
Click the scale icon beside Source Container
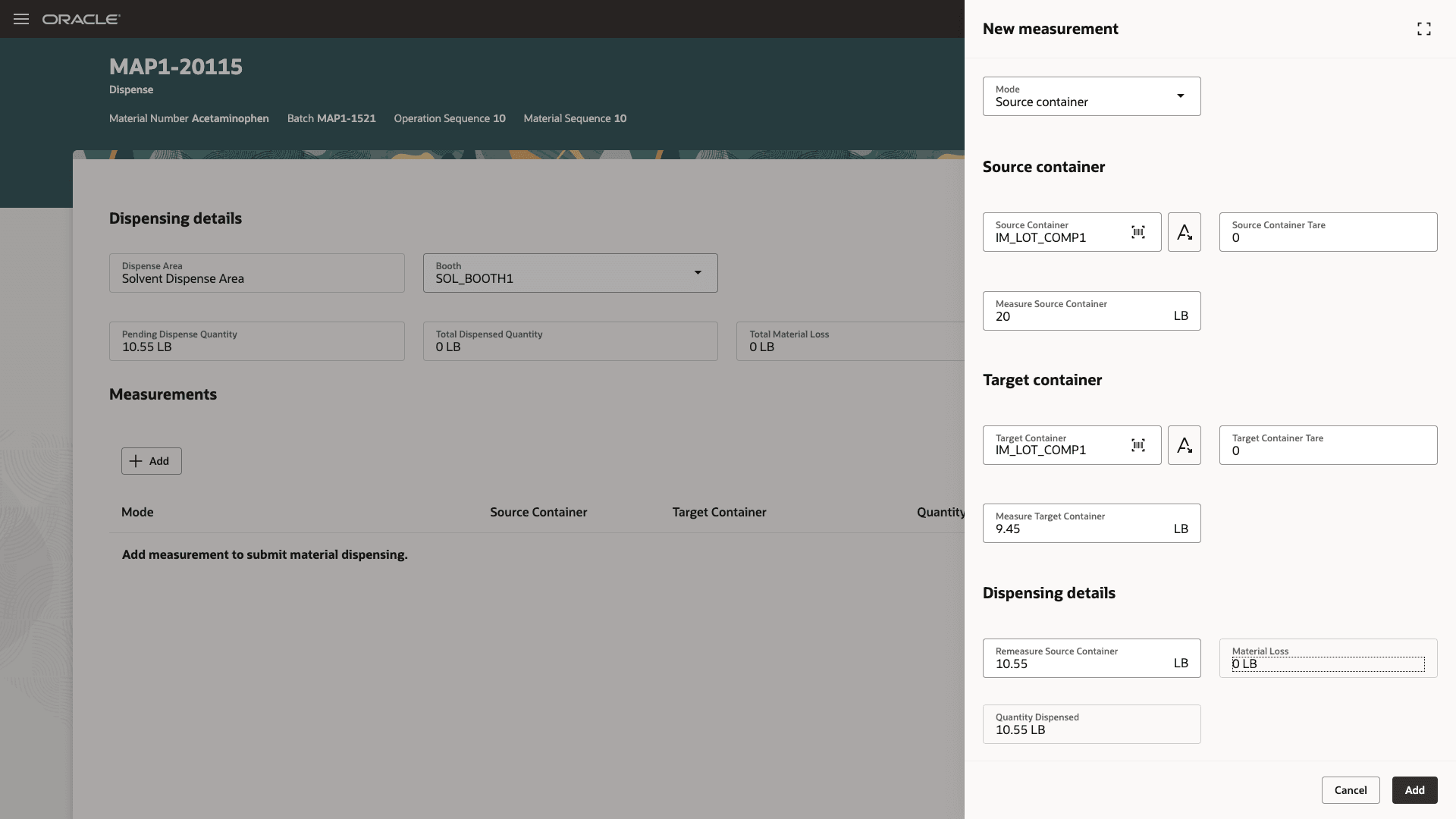coord(1185,232)
